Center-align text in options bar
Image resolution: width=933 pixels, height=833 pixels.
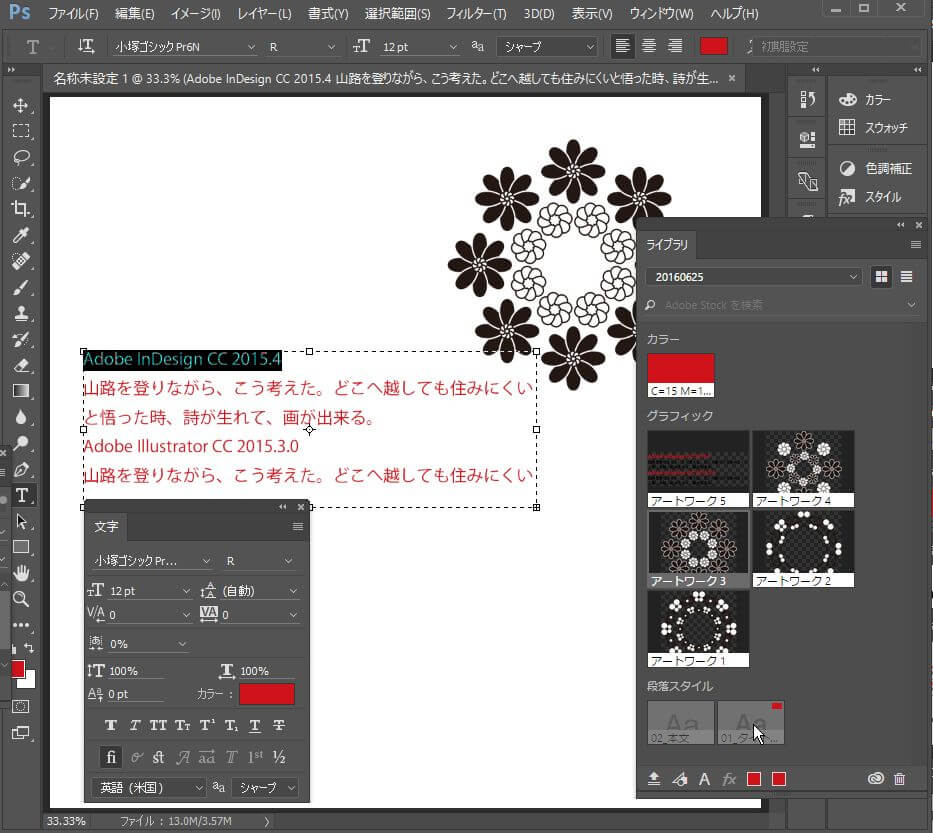[x=649, y=46]
